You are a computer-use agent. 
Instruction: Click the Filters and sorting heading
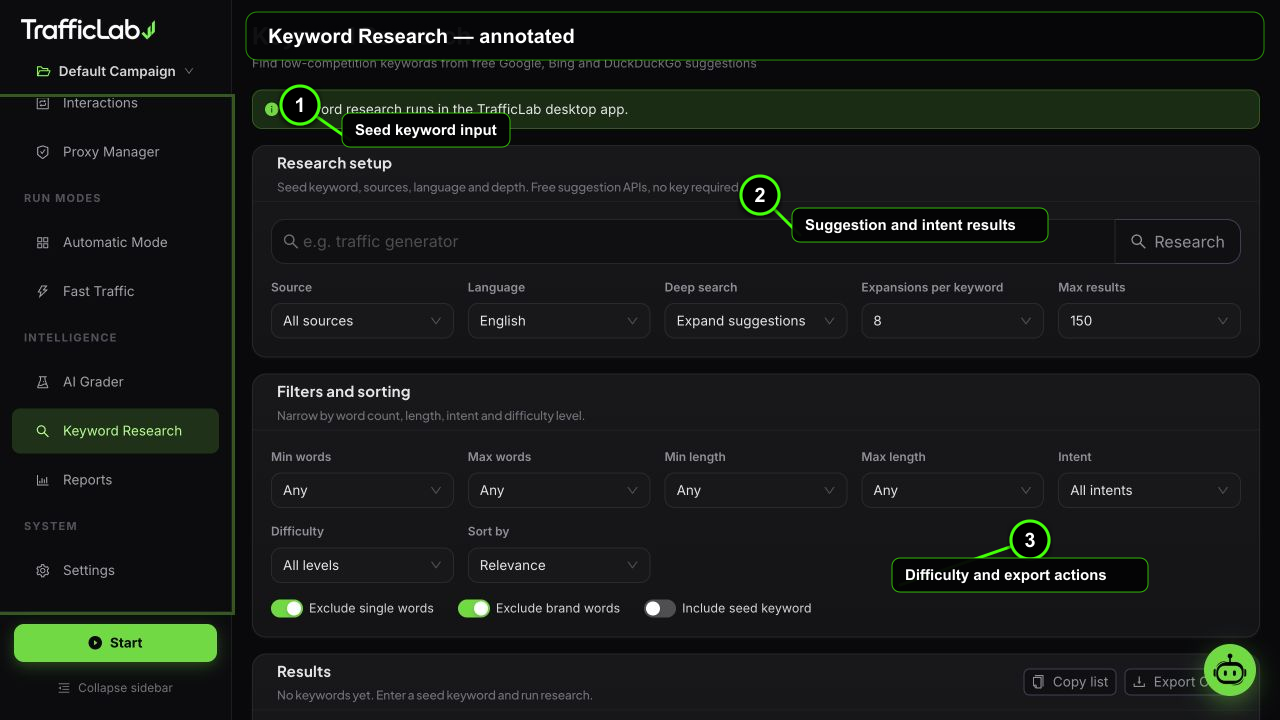(x=343, y=392)
